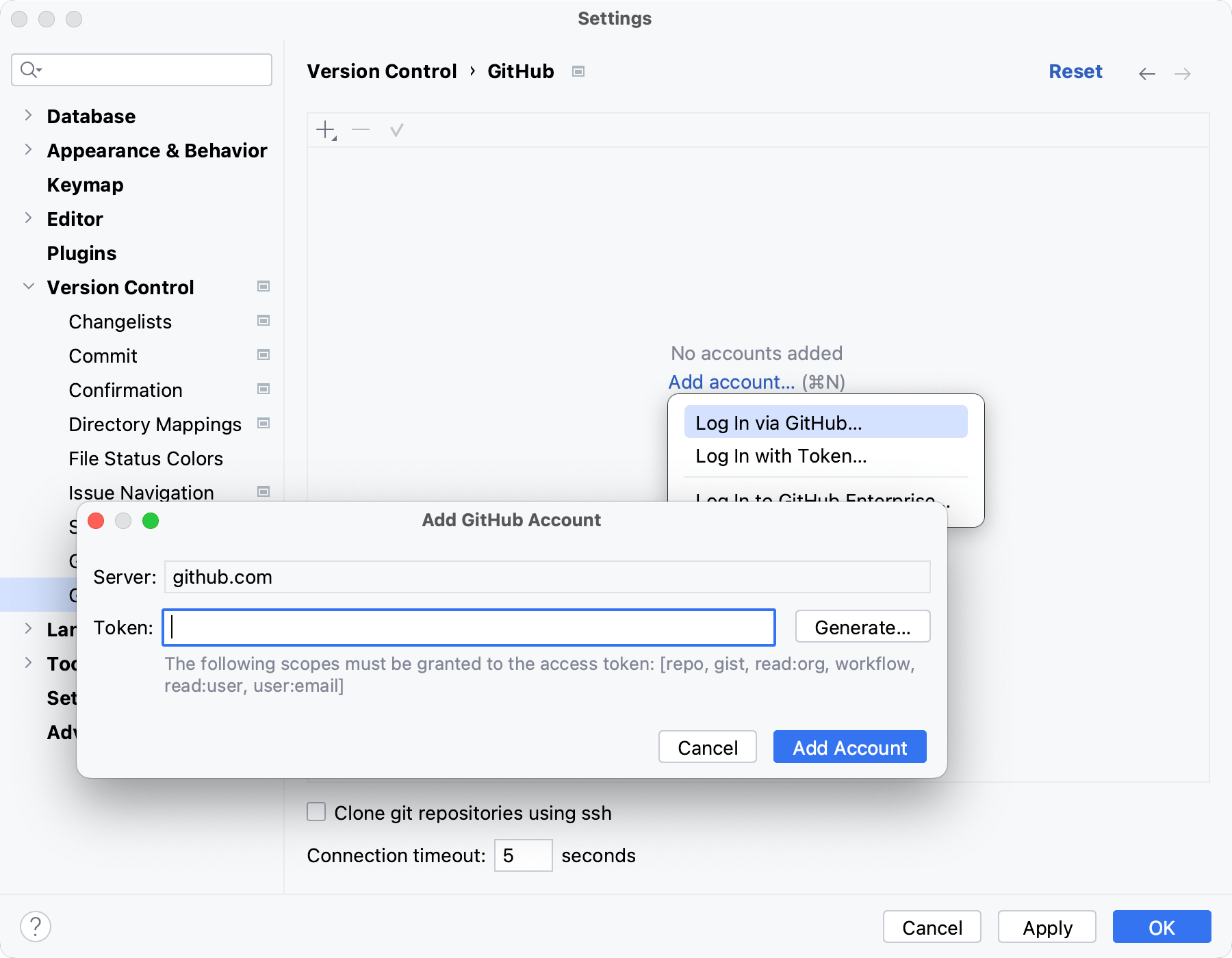The width and height of the screenshot is (1232, 958).
Task: Expand the Appearance & Behavior section
Action: (x=28, y=150)
